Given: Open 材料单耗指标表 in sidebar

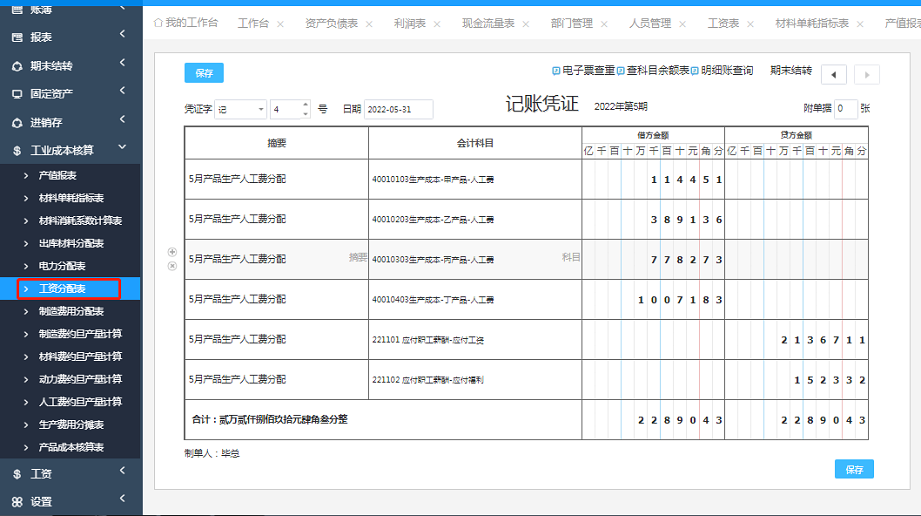Looking at the screenshot, I should 71,198.
